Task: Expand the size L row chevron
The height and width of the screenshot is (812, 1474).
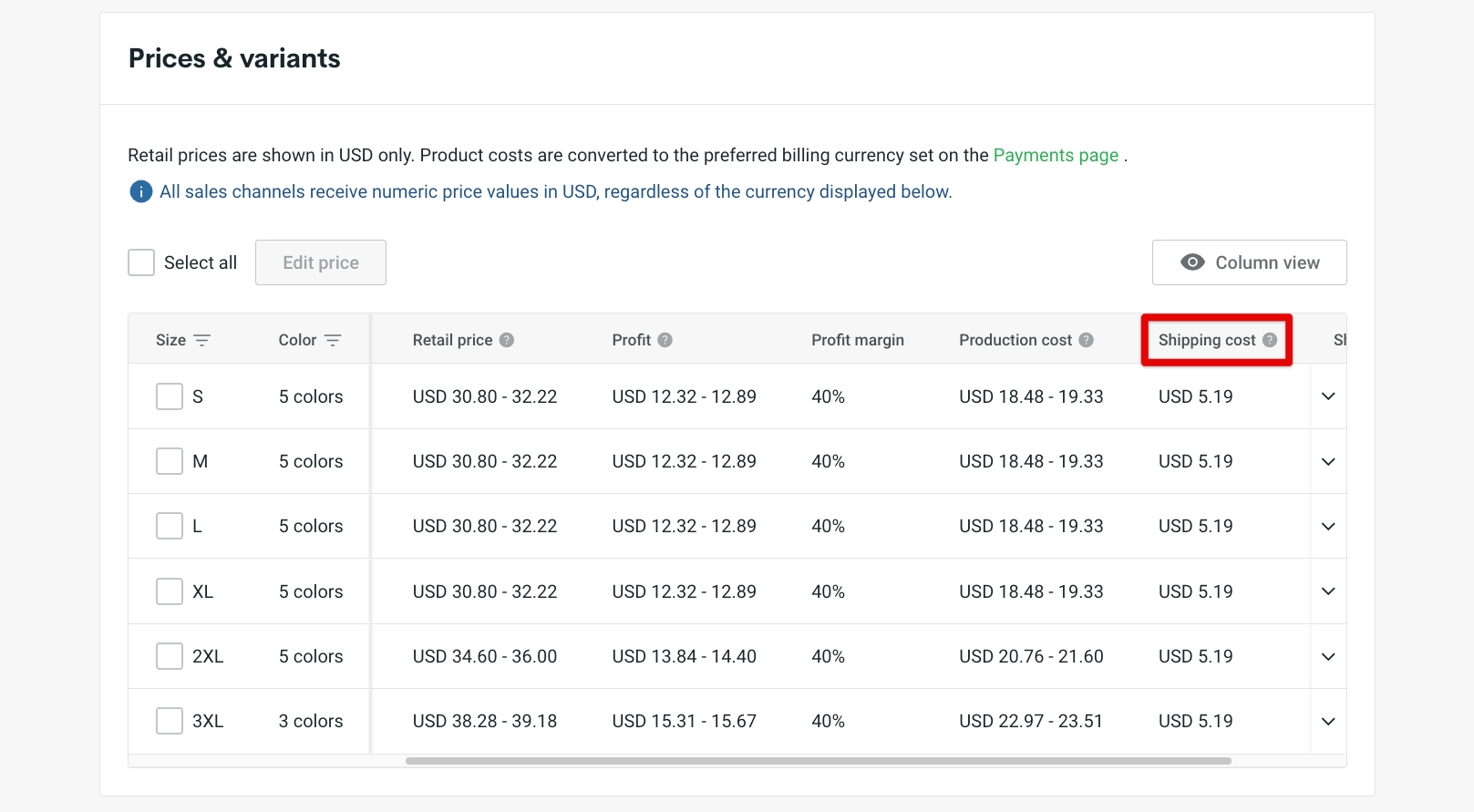Action: pos(1328,526)
